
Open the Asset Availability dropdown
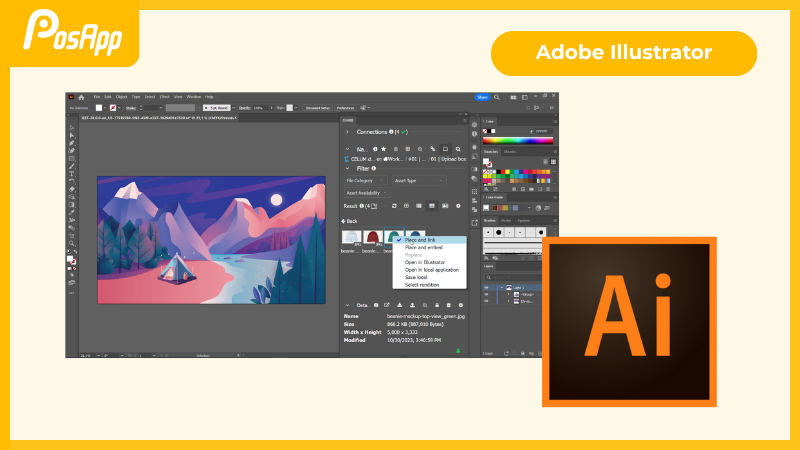click(366, 193)
